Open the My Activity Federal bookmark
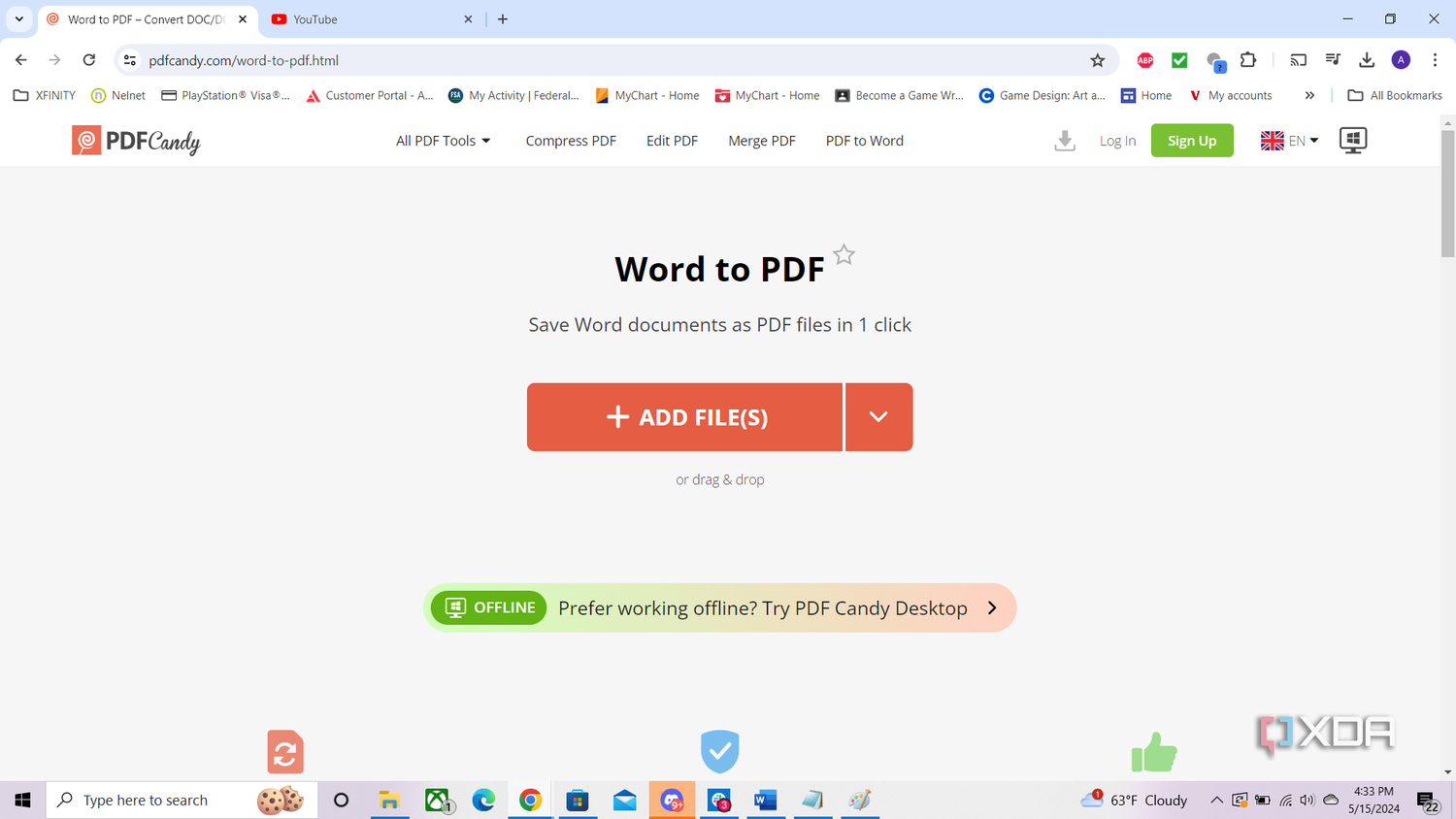 click(513, 95)
